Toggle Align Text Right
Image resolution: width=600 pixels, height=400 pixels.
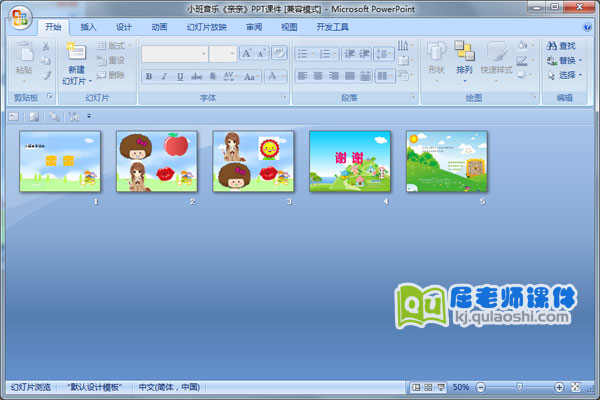[334, 76]
